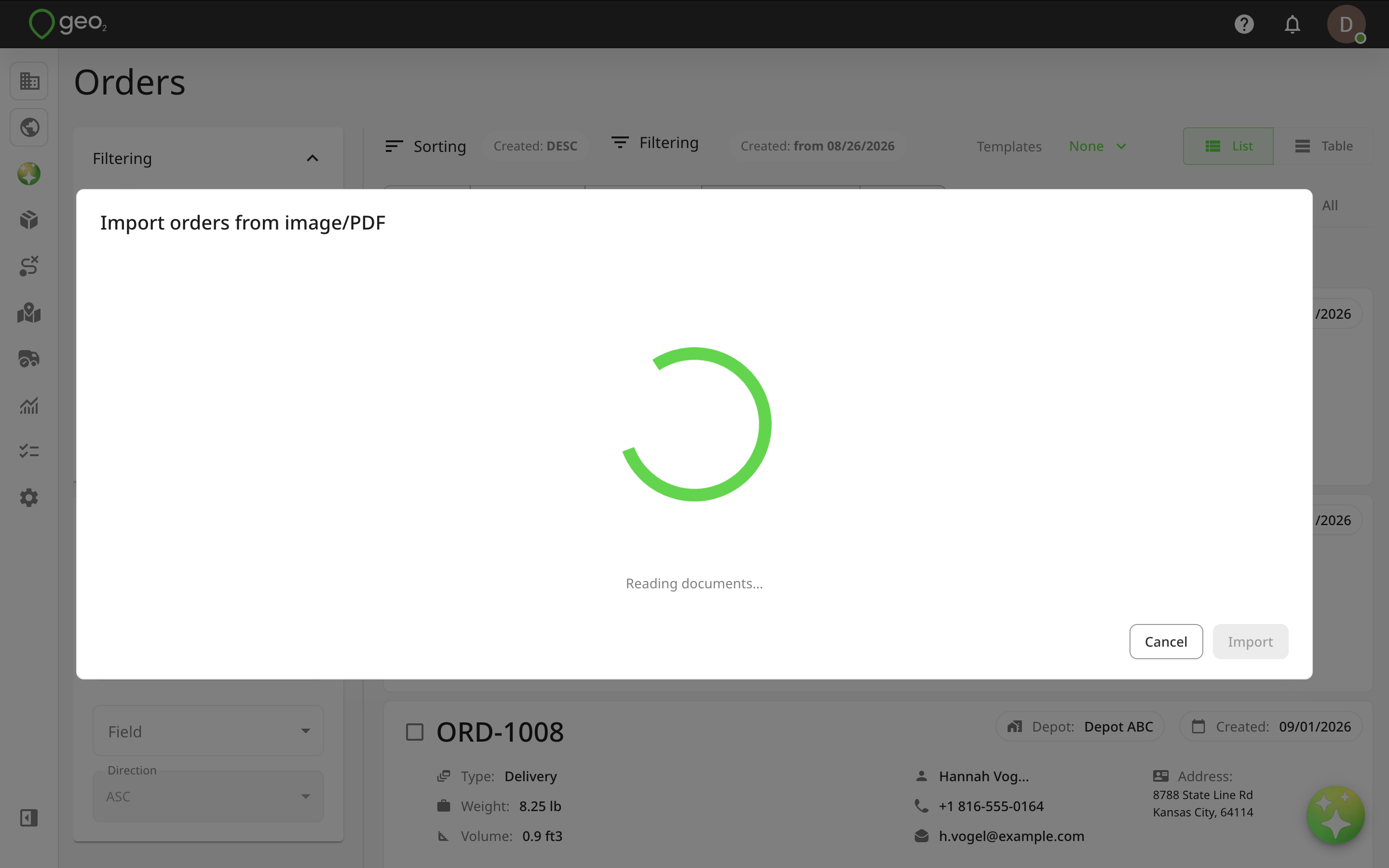Click the Import orders from image/PDF title
The width and height of the screenshot is (1389, 868).
coord(242,222)
